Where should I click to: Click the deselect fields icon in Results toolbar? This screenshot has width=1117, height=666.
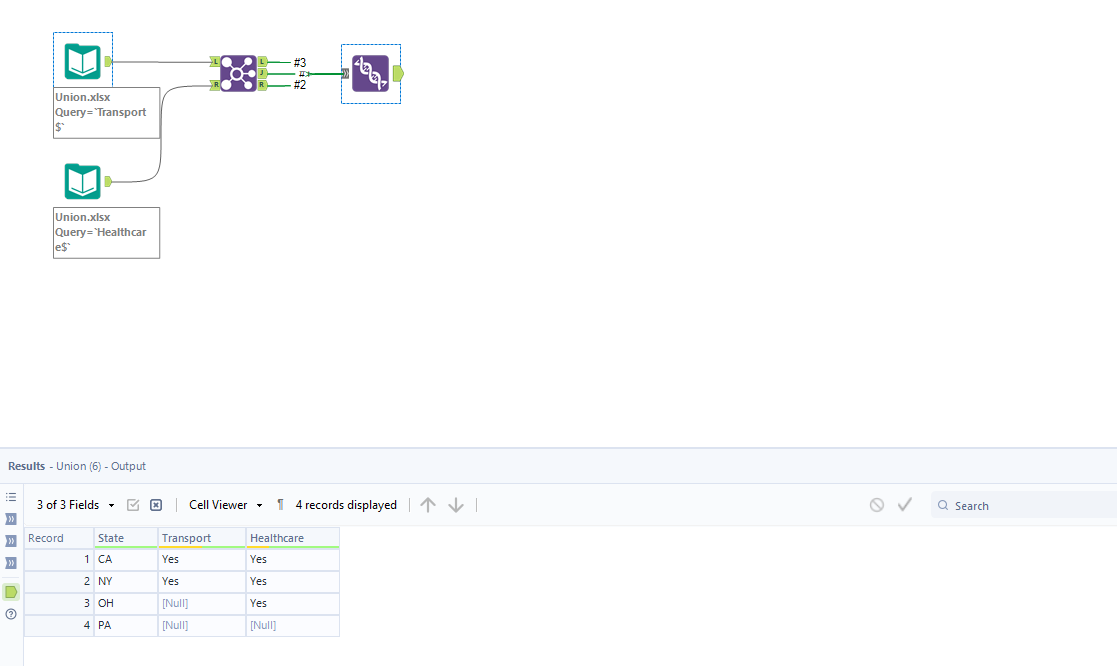click(x=155, y=505)
